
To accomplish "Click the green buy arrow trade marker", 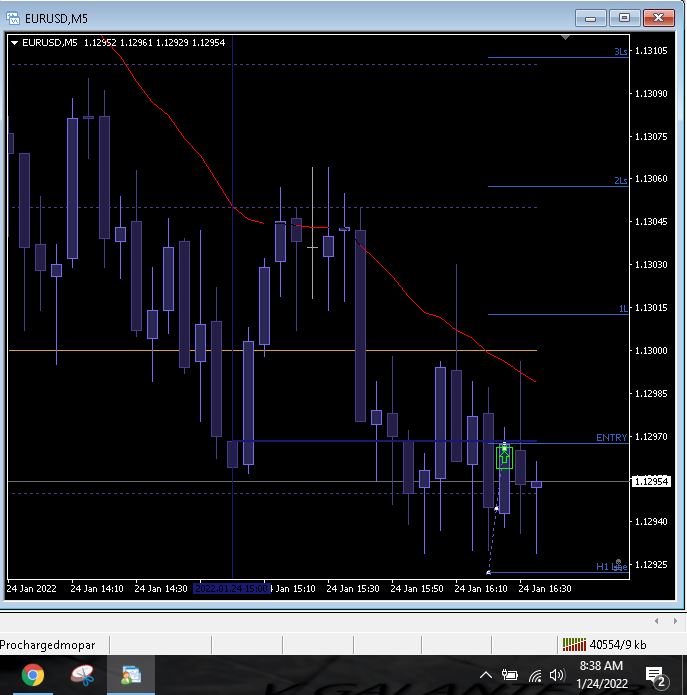I will pyautogui.click(x=504, y=457).
